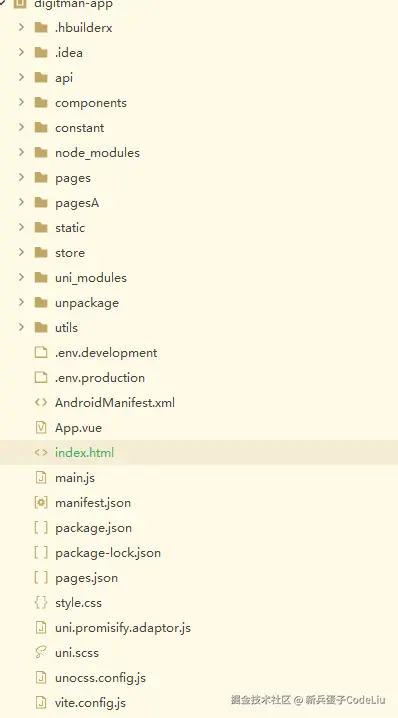The image size is (398, 718).
Task: Click the XML icon beside AndroidManifest.xml
Action: coord(41,403)
